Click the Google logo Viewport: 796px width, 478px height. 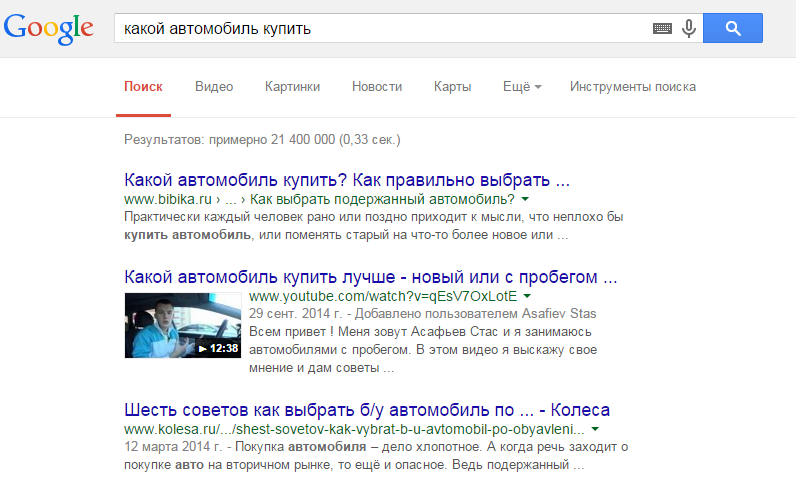point(49,28)
